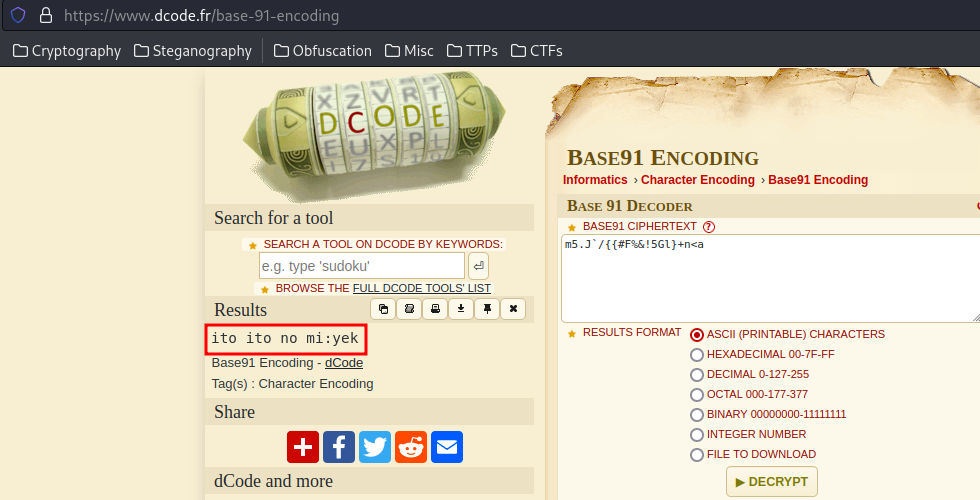This screenshot has height=500, width=980.
Task: Click the 'Base91 Encoding' page title
Action: tap(663, 158)
